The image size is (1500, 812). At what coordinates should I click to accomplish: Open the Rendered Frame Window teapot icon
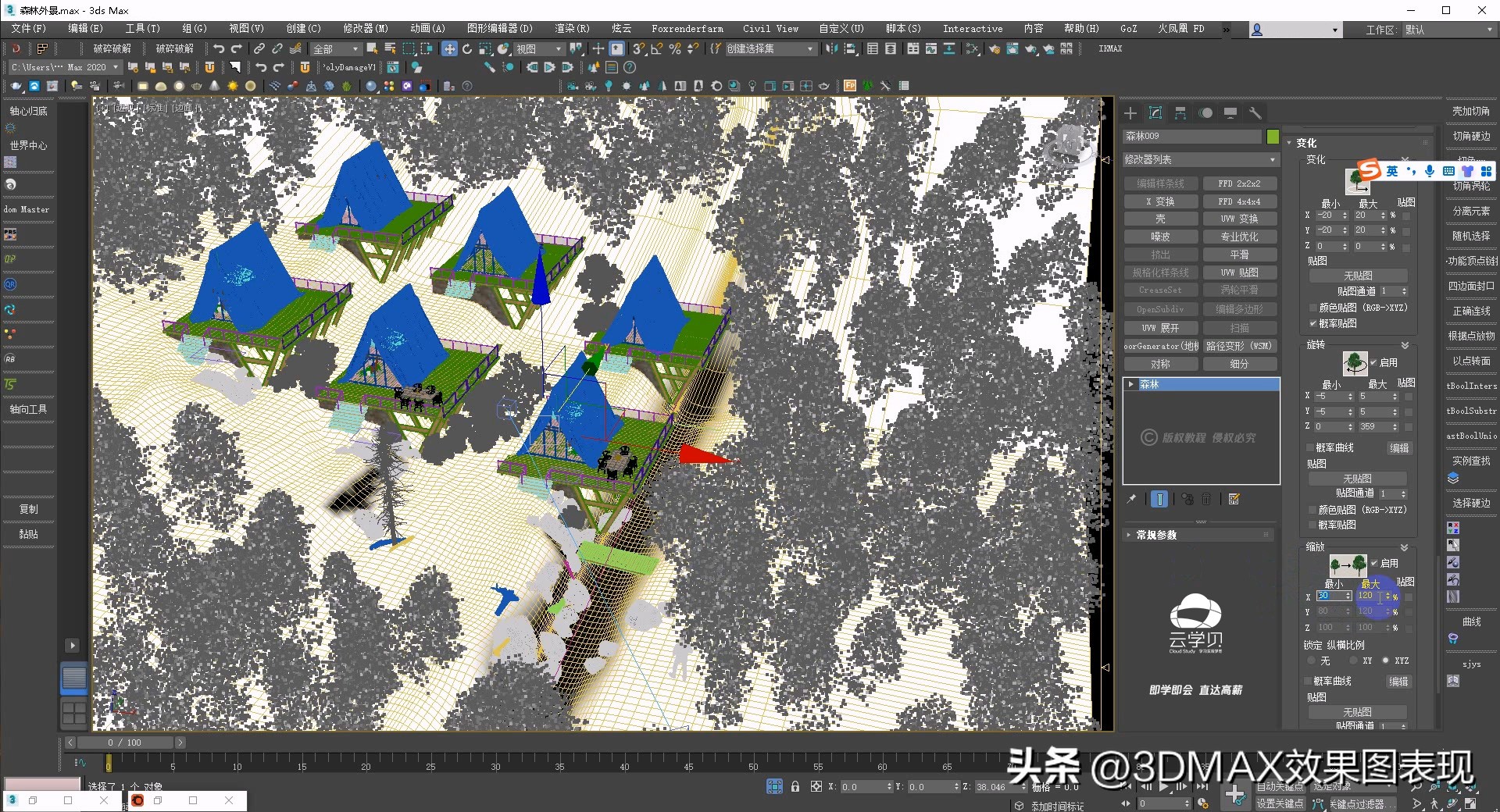(x=1012, y=50)
